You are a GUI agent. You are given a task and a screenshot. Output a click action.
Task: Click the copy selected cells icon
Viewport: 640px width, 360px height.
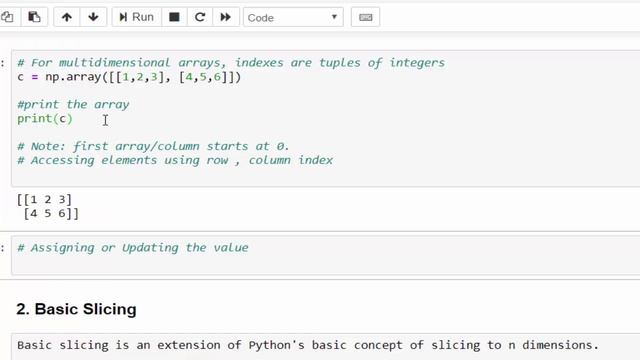pos(8,17)
